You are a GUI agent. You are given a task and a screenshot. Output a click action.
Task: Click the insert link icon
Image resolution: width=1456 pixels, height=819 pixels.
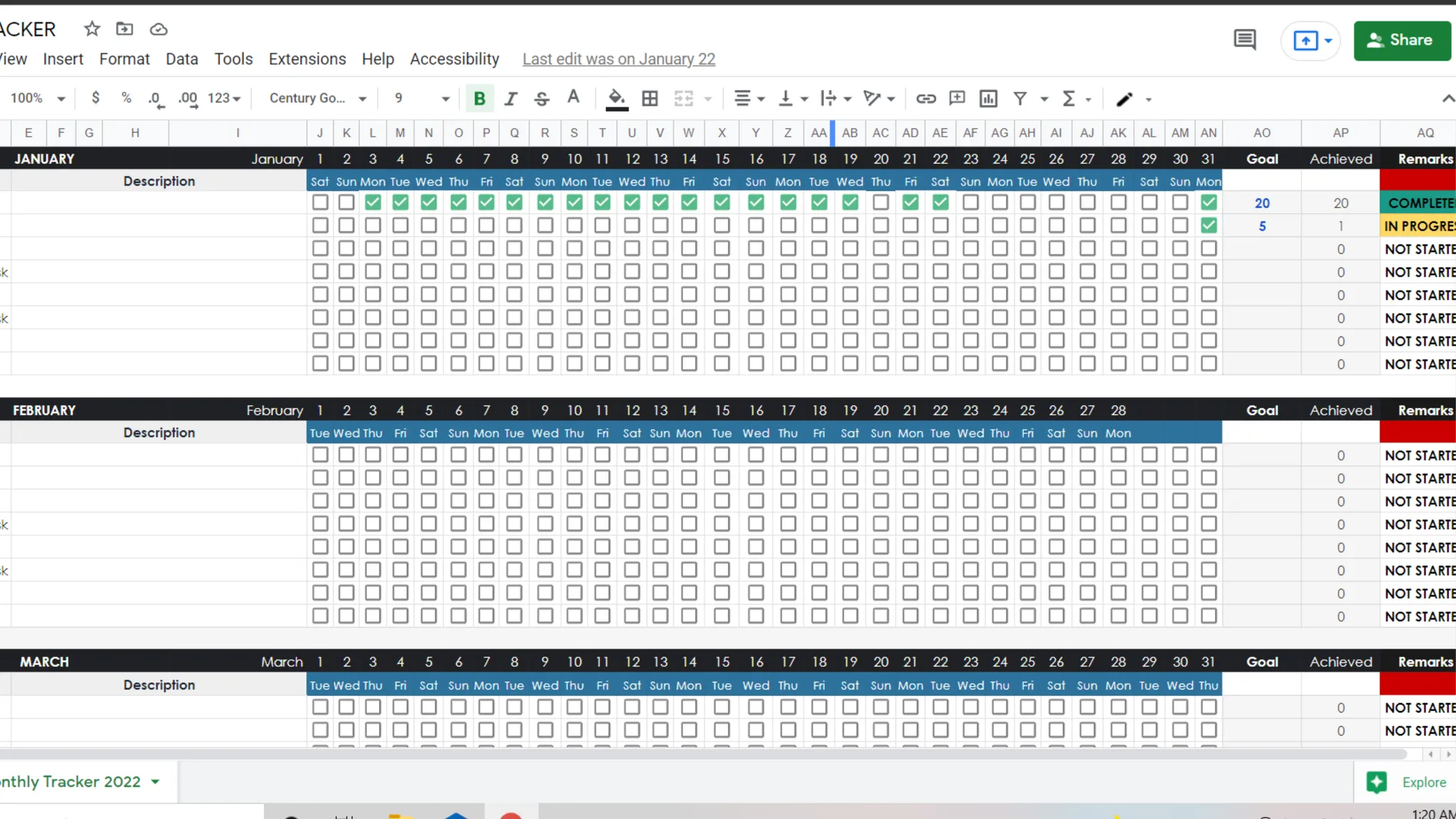pyautogui.click(x=926, y=99)
